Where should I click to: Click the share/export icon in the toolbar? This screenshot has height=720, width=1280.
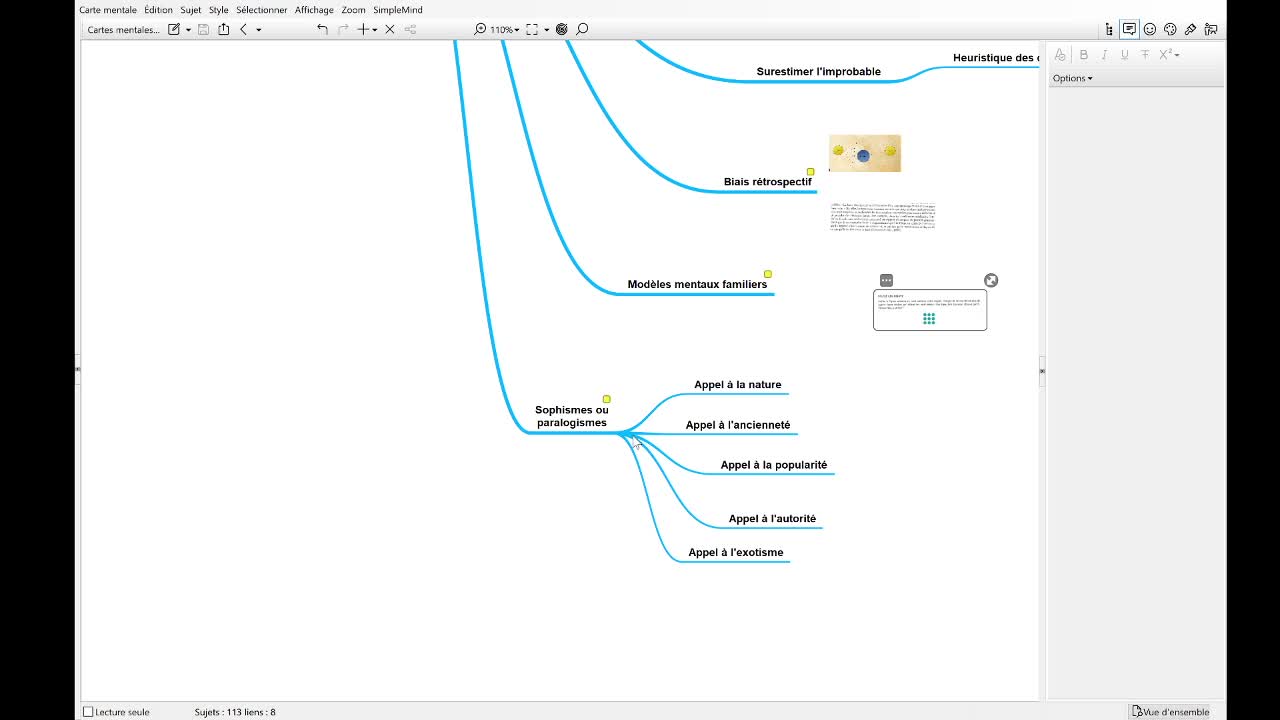223,30
